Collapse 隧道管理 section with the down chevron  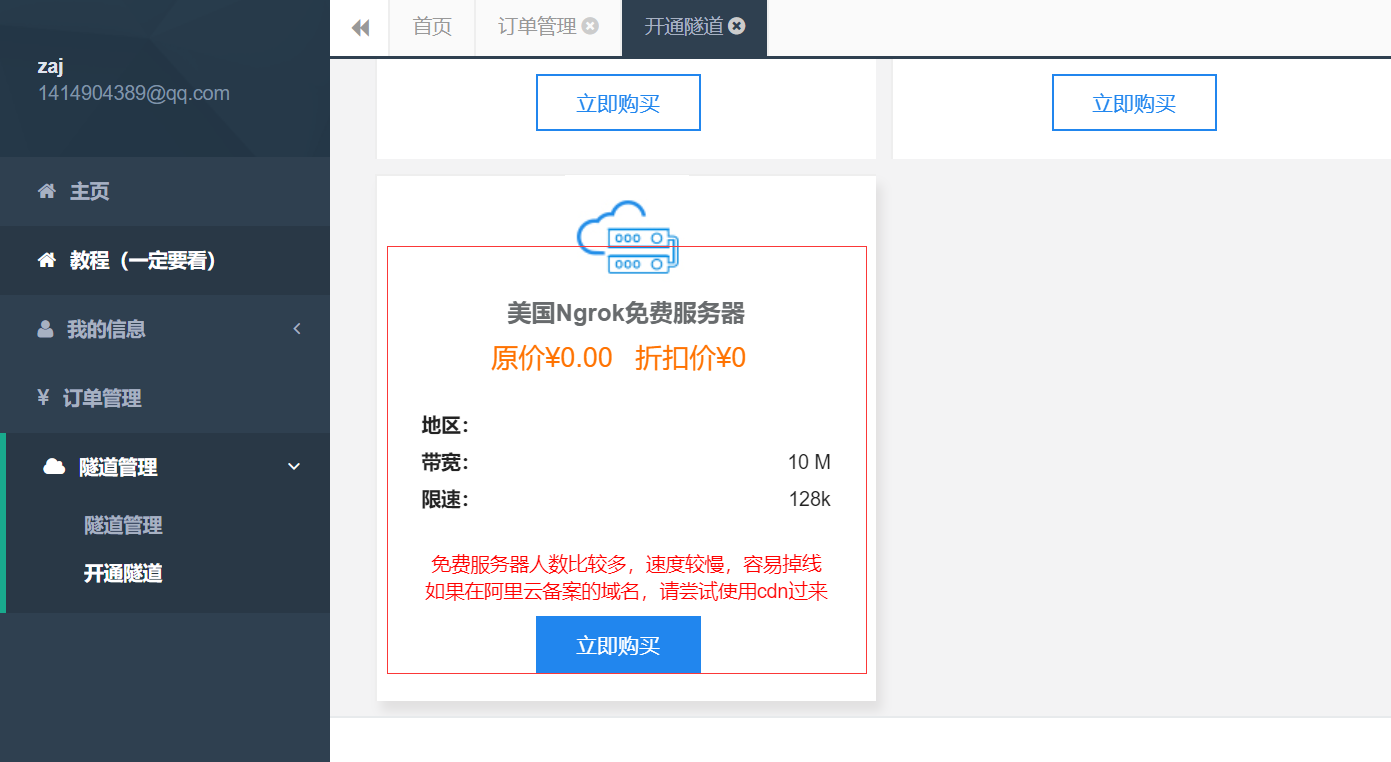(294, 466)
